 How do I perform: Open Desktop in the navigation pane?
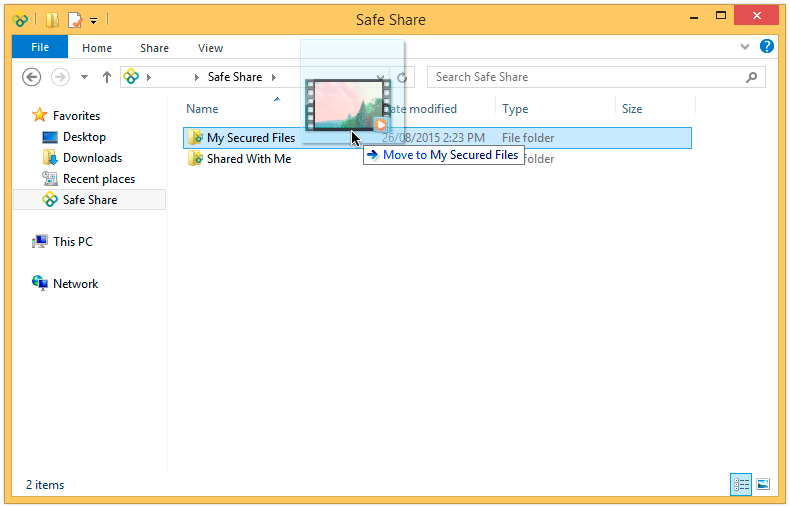(84, 137)
